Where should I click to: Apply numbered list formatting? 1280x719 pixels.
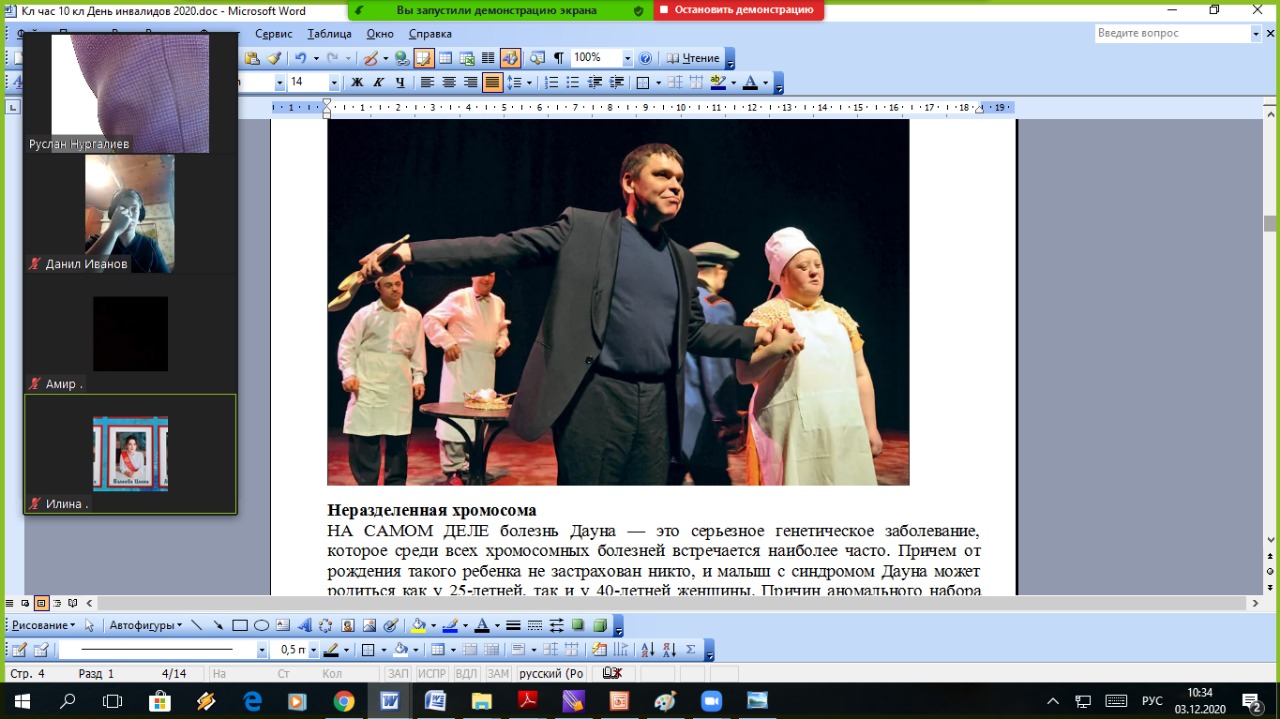pyautogui.click(x=551, y=83)
